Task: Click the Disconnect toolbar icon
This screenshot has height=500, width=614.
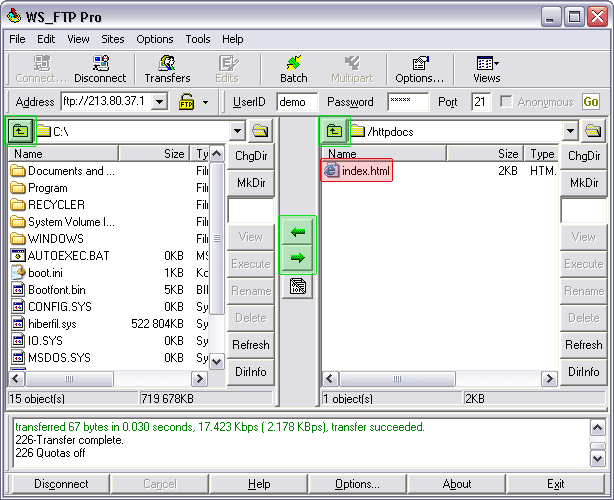Action: point(100,69)
